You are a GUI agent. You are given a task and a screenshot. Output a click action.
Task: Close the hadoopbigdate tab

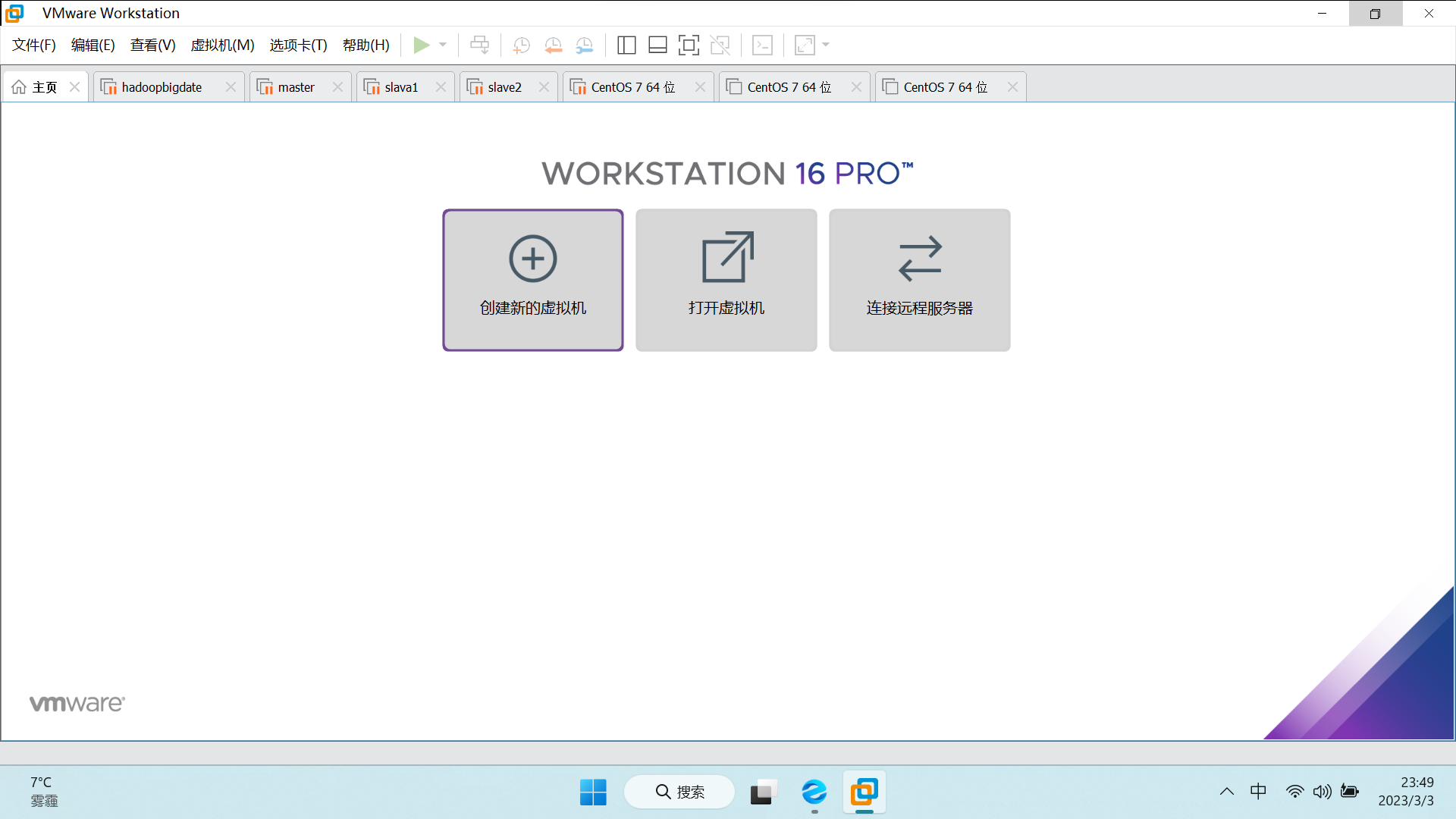point(231,87)
